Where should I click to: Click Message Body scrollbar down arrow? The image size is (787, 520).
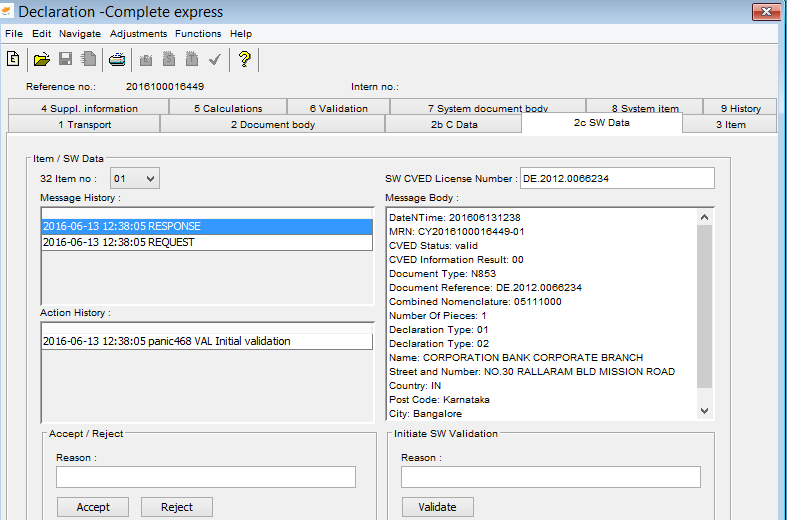pyautogui.click(x=704, y=411)
